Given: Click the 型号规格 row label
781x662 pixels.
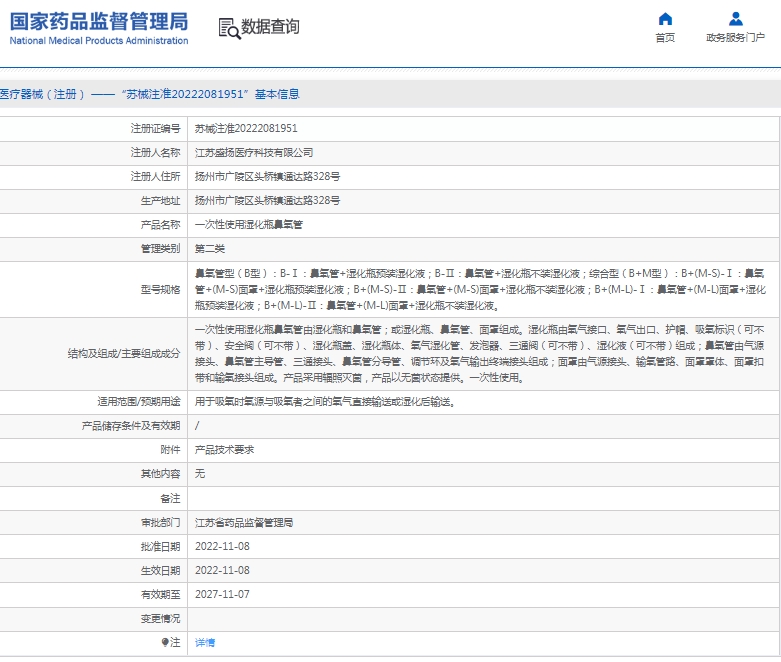Looking at the screenshot, I should [x=160, y=289].
